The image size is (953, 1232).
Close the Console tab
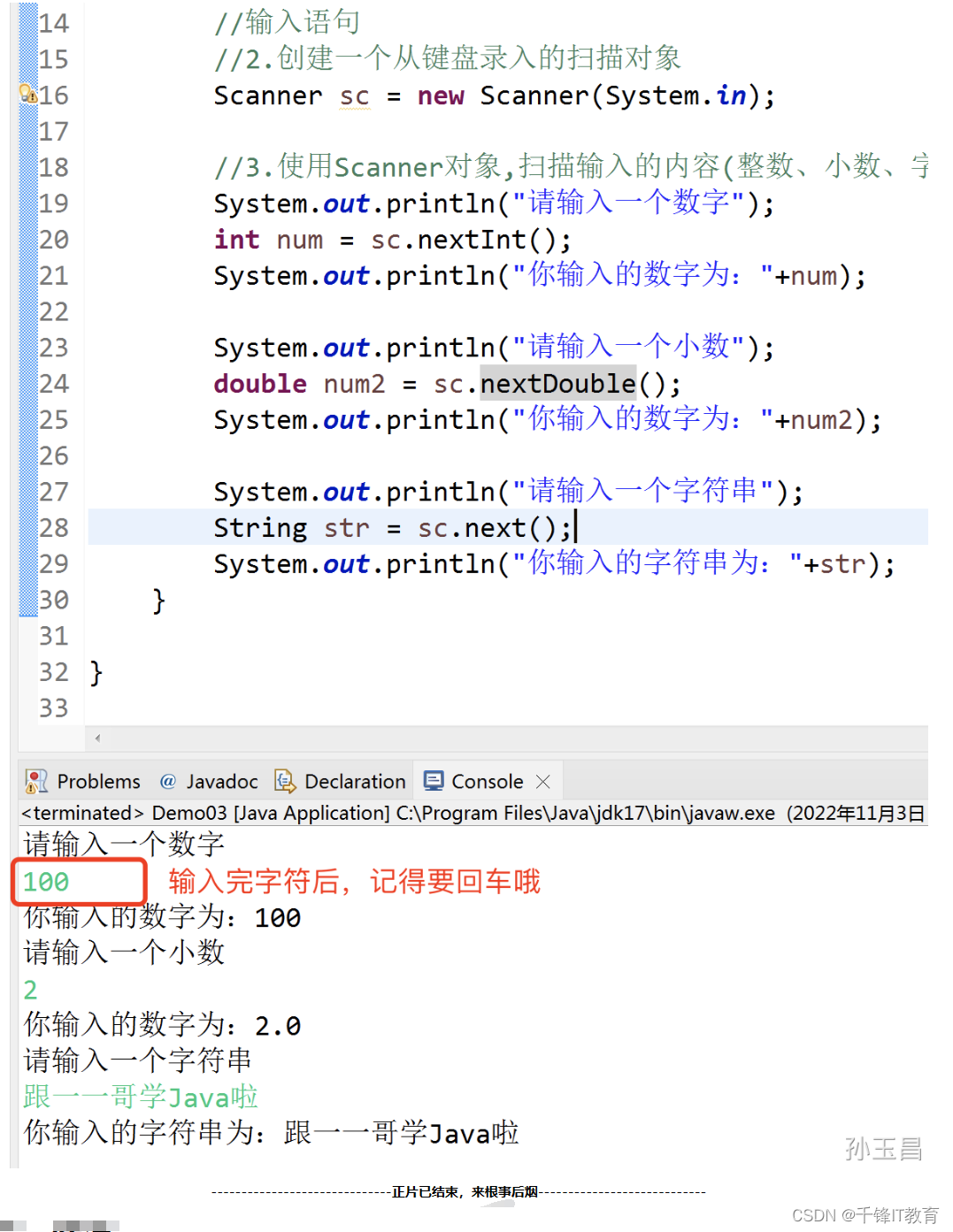click(542, 781)
